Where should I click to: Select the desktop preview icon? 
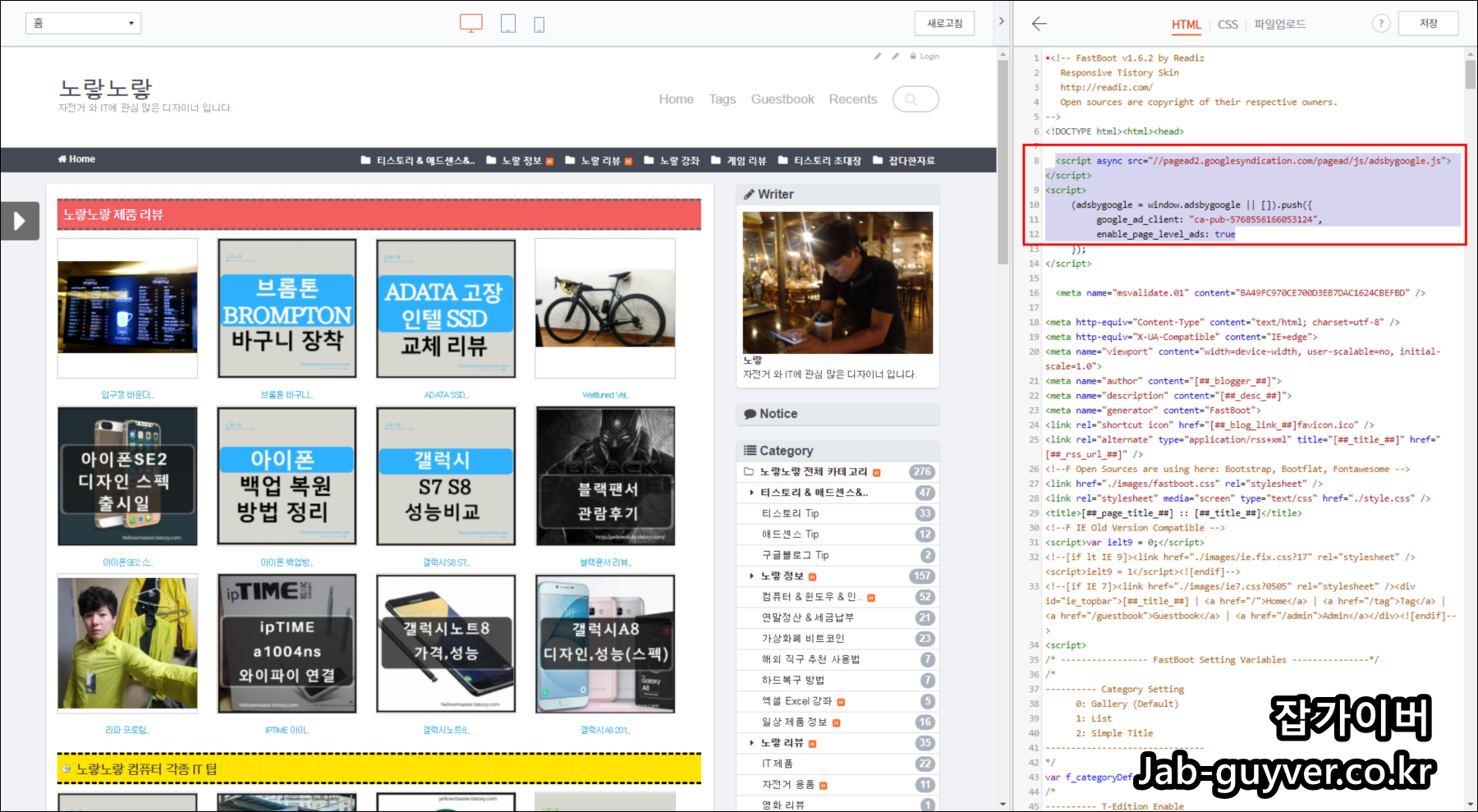(x=471, y=24)
